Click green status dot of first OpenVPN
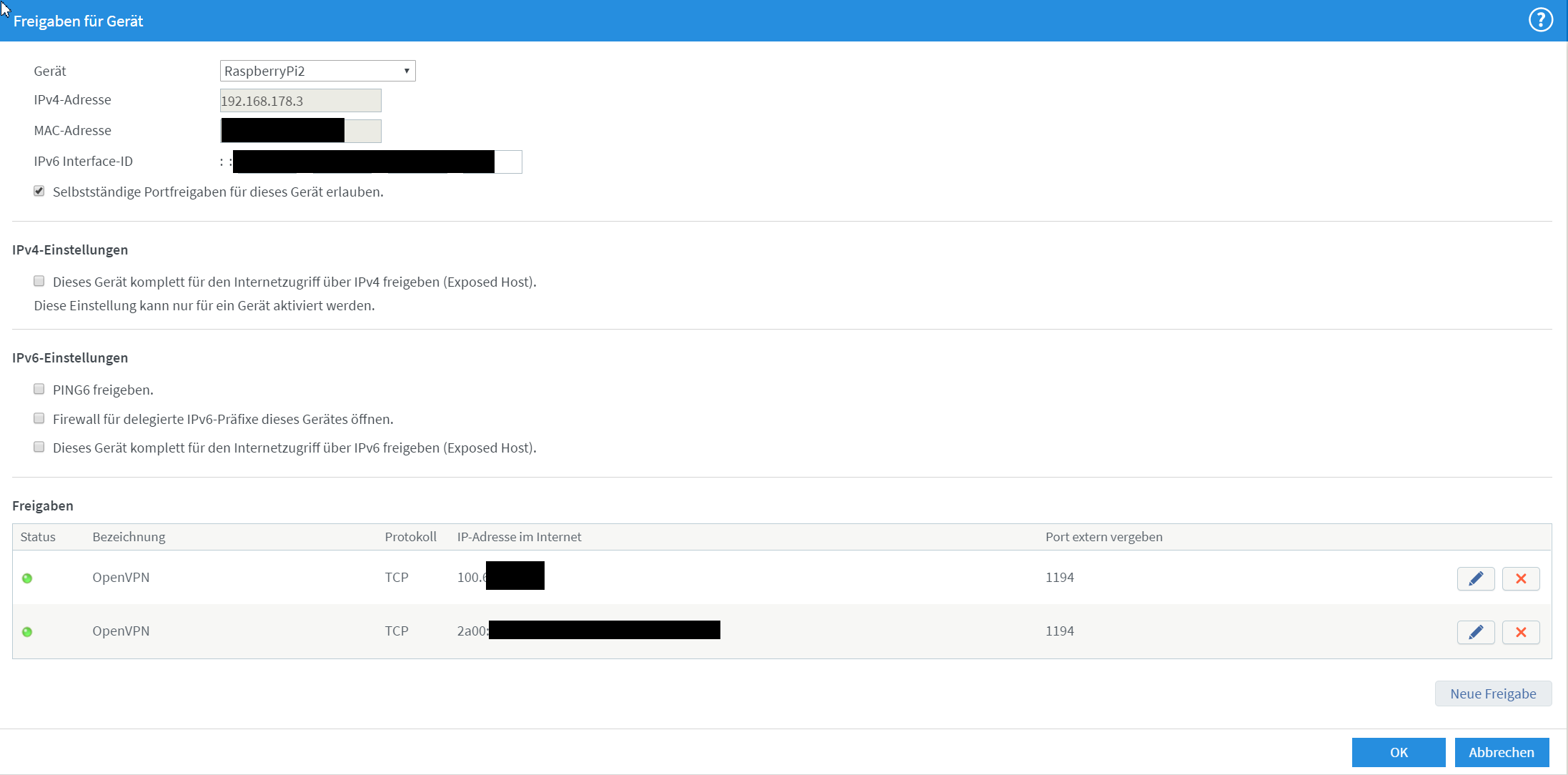Image resolution: width=1568 pixels, height=775 pixels. [x=27, y=578]
